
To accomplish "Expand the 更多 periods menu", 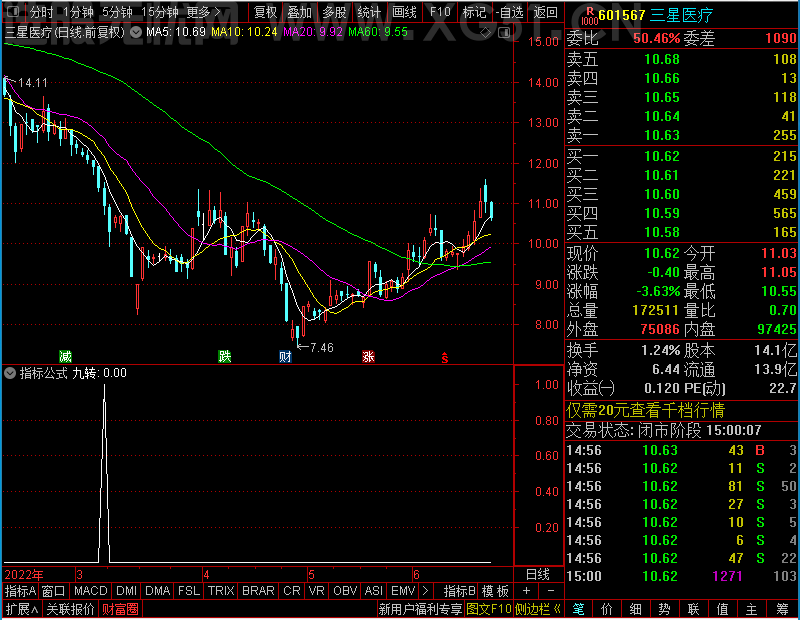I will tap(204, 12).
